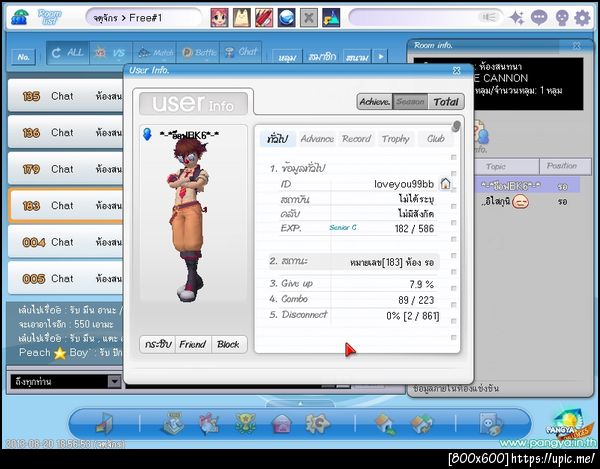Click the smiley emoticon in Room info list
This screenshot has width=600, height=469.
coord(520,201)
